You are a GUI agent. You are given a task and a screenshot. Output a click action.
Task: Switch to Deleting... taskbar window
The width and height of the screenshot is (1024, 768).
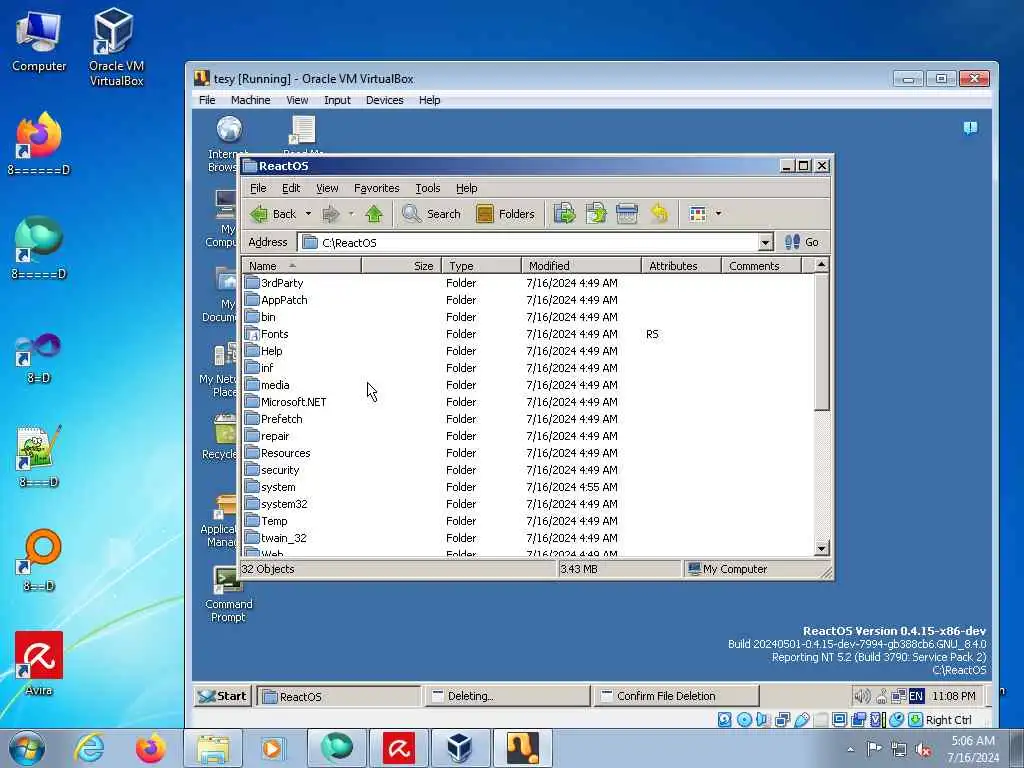(507, 696)
